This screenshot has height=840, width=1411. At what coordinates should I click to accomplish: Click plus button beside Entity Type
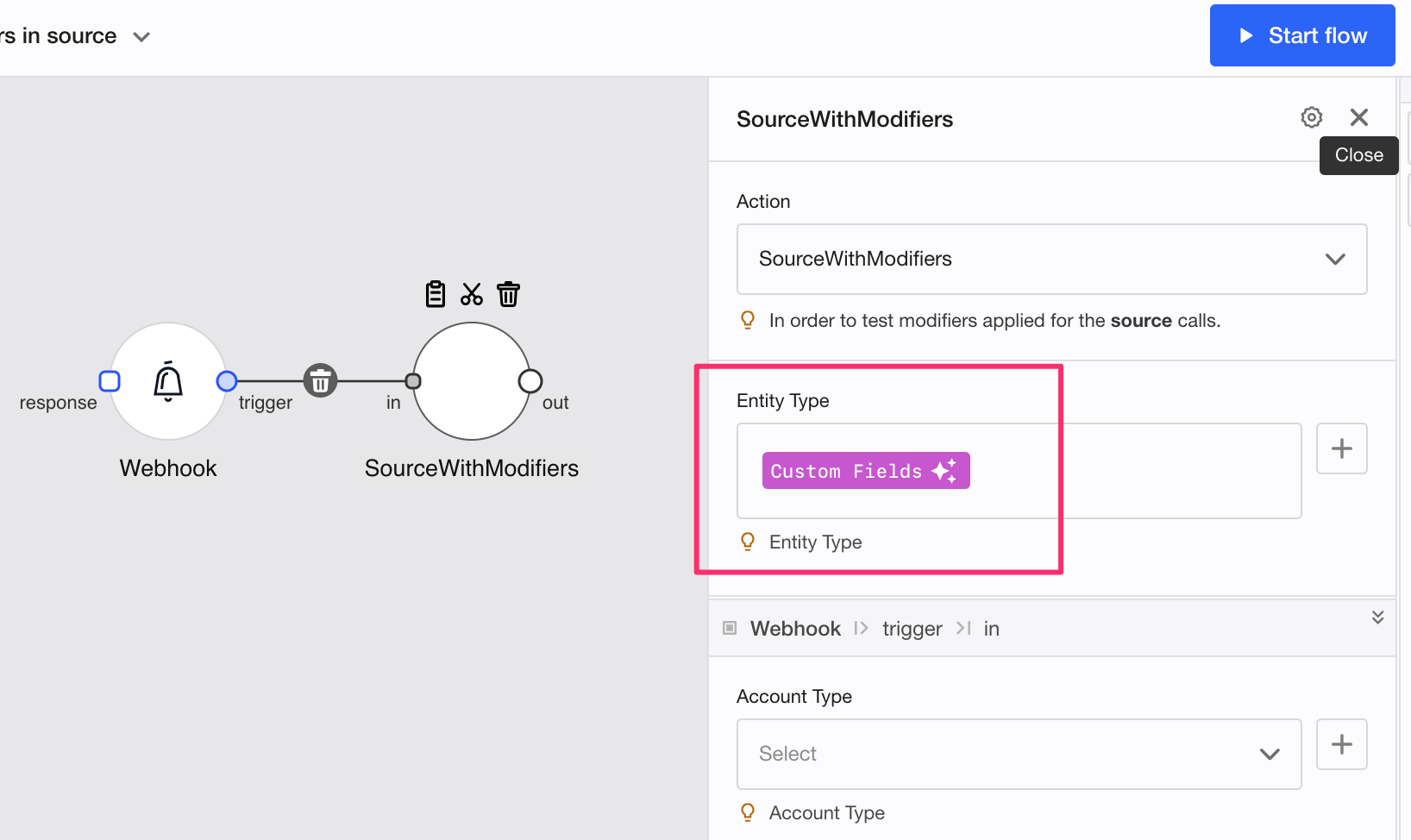[x=1341, y=448]
